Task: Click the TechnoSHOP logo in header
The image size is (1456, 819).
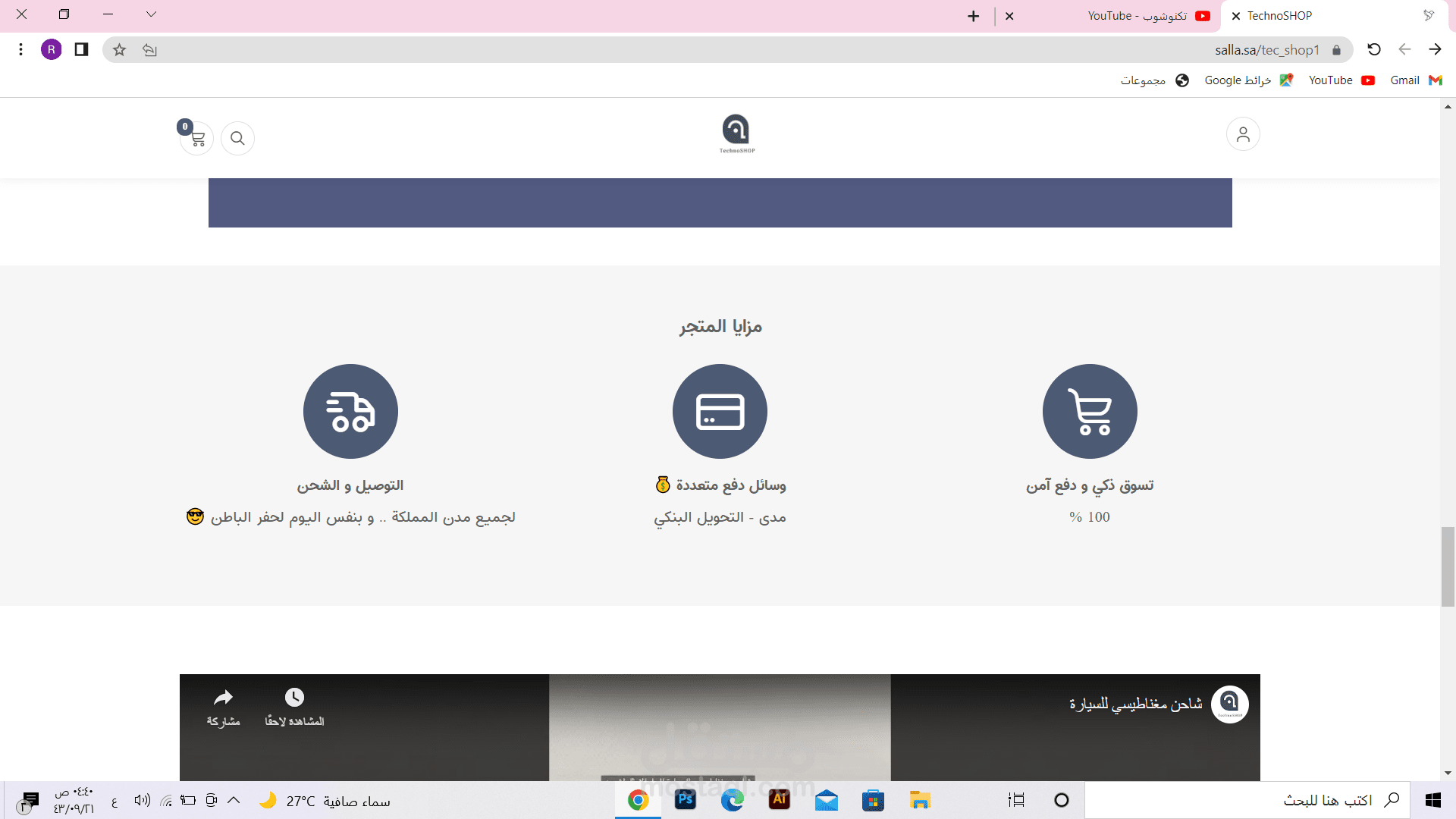Action: (x=736, y=133)
